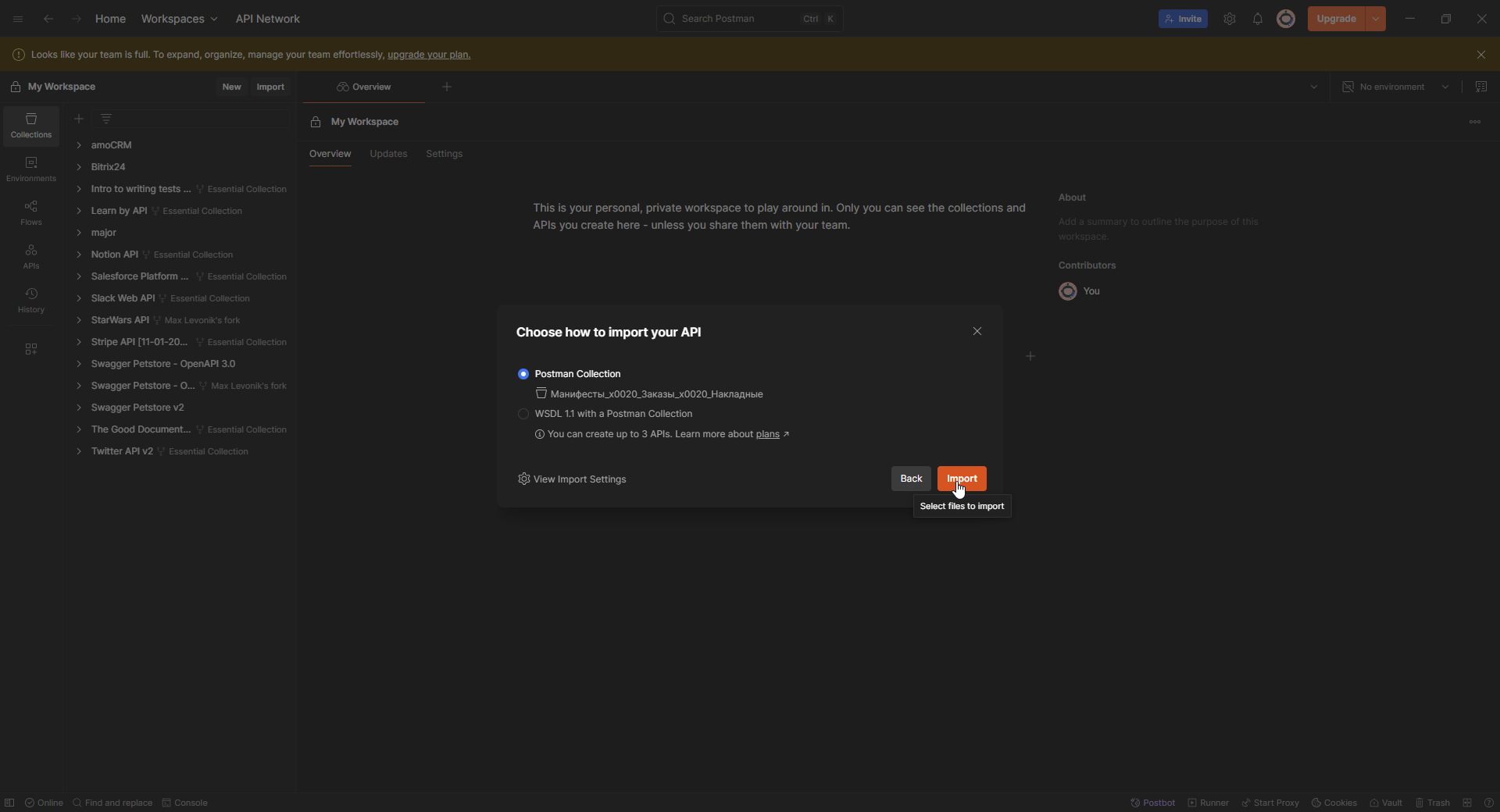Click the Invite button
Image resolution: width=1500 pixels, height=812 pixels.
pyautogui.click(x=1183, y=19)
